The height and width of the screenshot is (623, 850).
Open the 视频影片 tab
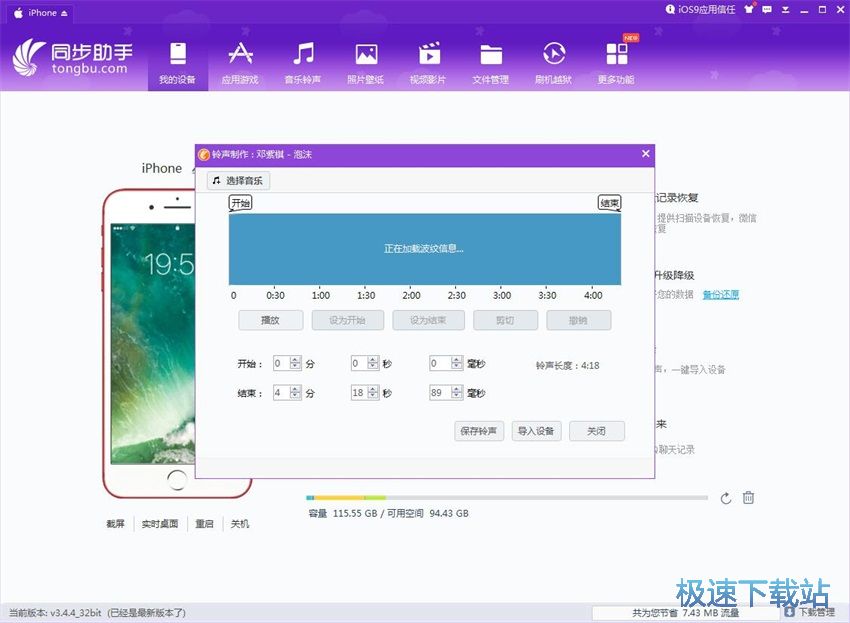tap(428, 63)
